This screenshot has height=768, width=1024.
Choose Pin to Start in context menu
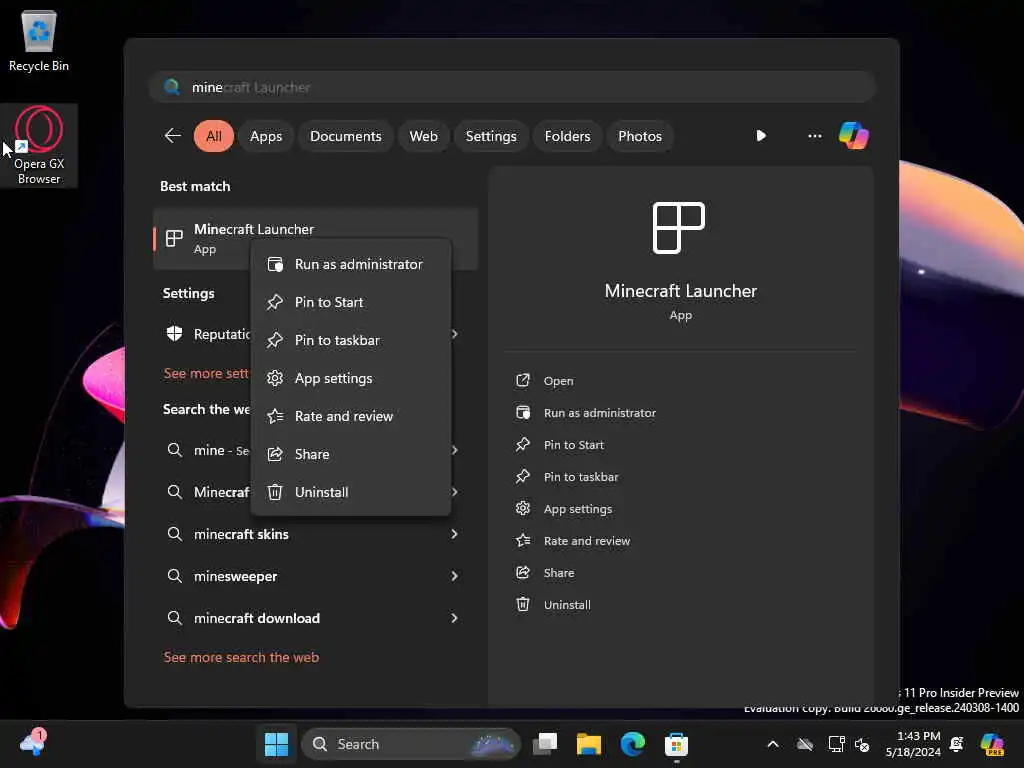click(x=351, y=302)
